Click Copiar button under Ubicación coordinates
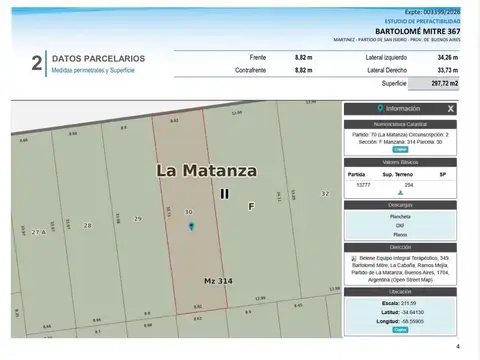 coord(400,330)
